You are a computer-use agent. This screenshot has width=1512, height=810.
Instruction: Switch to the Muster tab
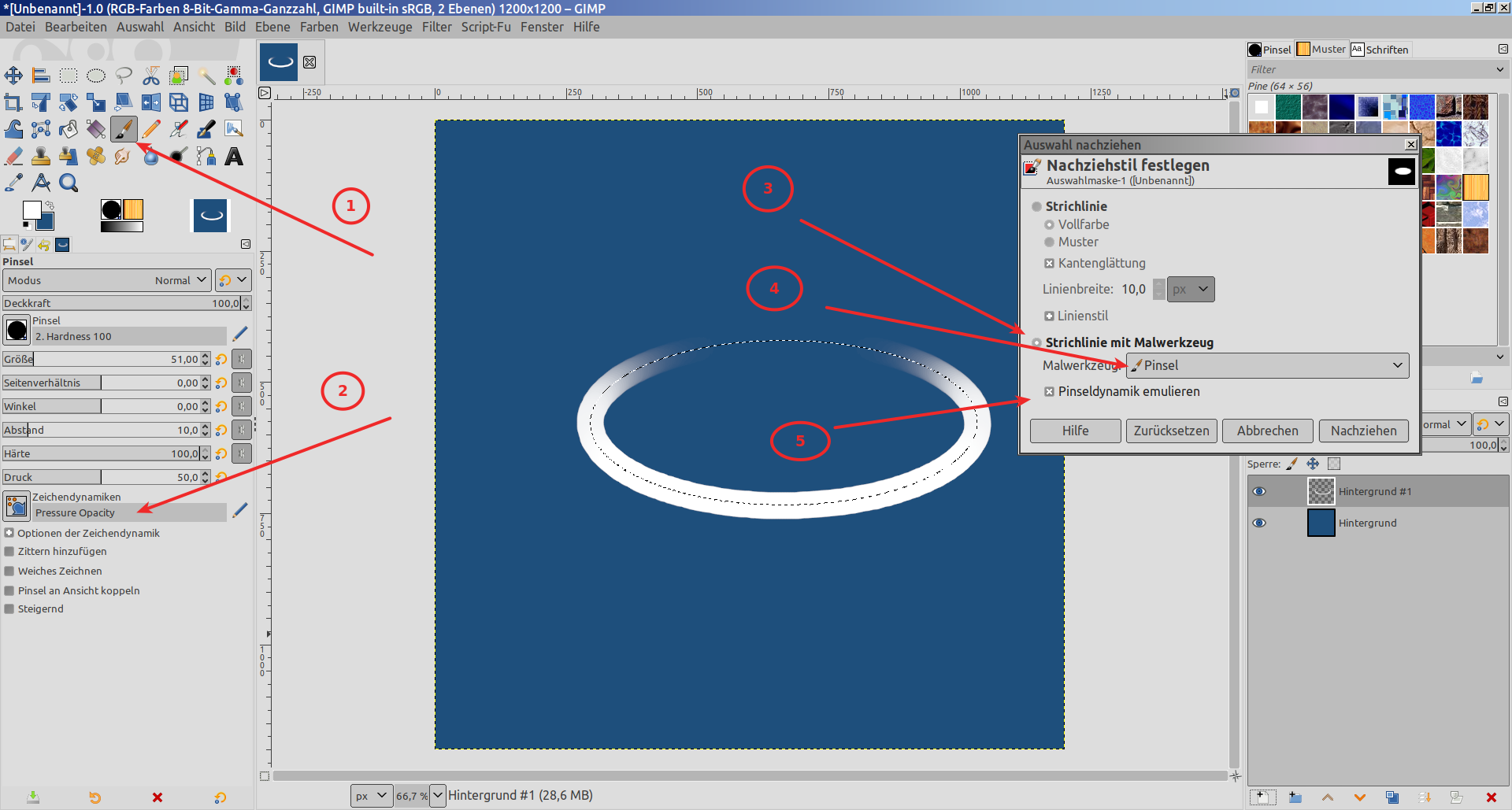point(1321,49)
